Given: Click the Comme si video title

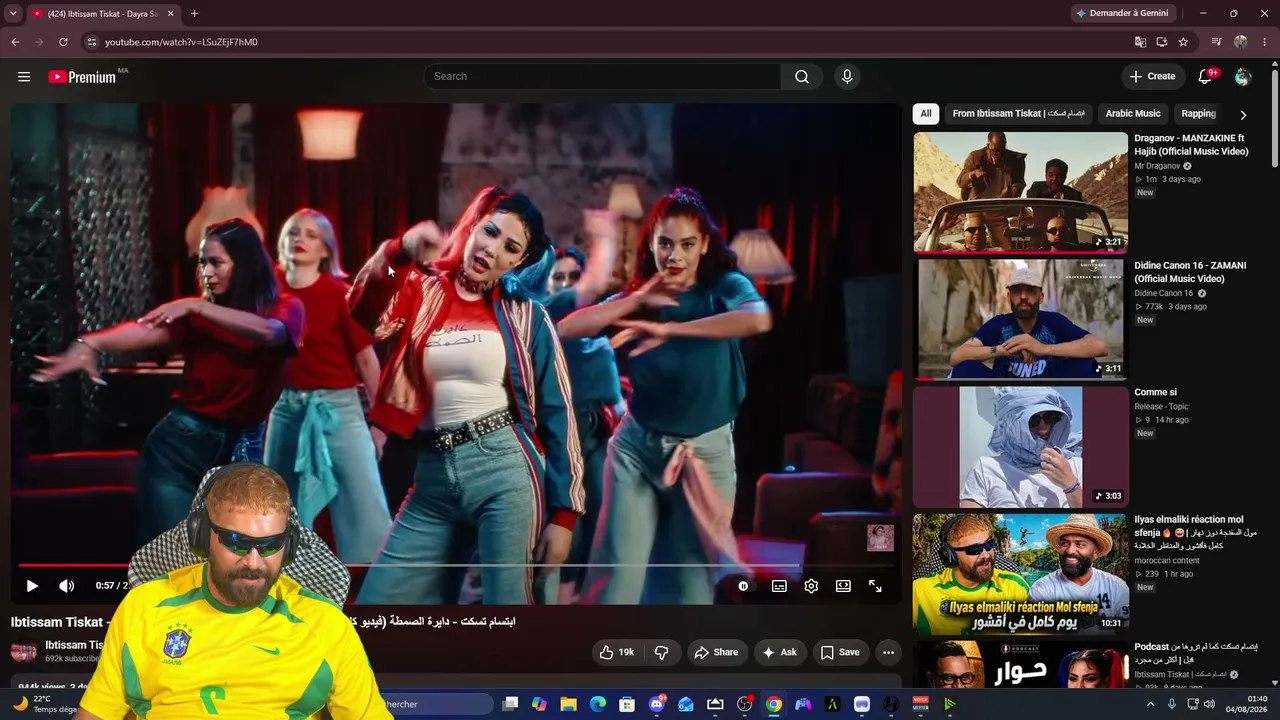Looking at the screenshot, I should [x=1155, y=393].
